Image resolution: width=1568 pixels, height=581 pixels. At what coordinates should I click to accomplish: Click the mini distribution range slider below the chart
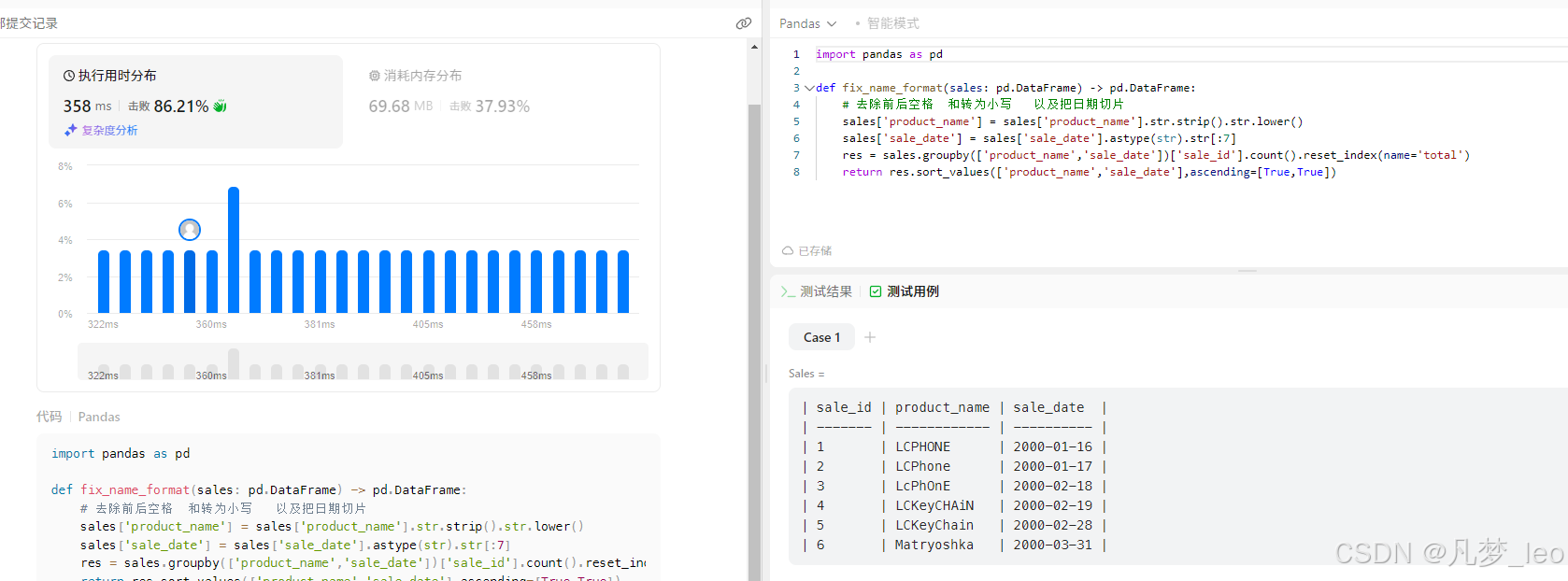[363, 361]
